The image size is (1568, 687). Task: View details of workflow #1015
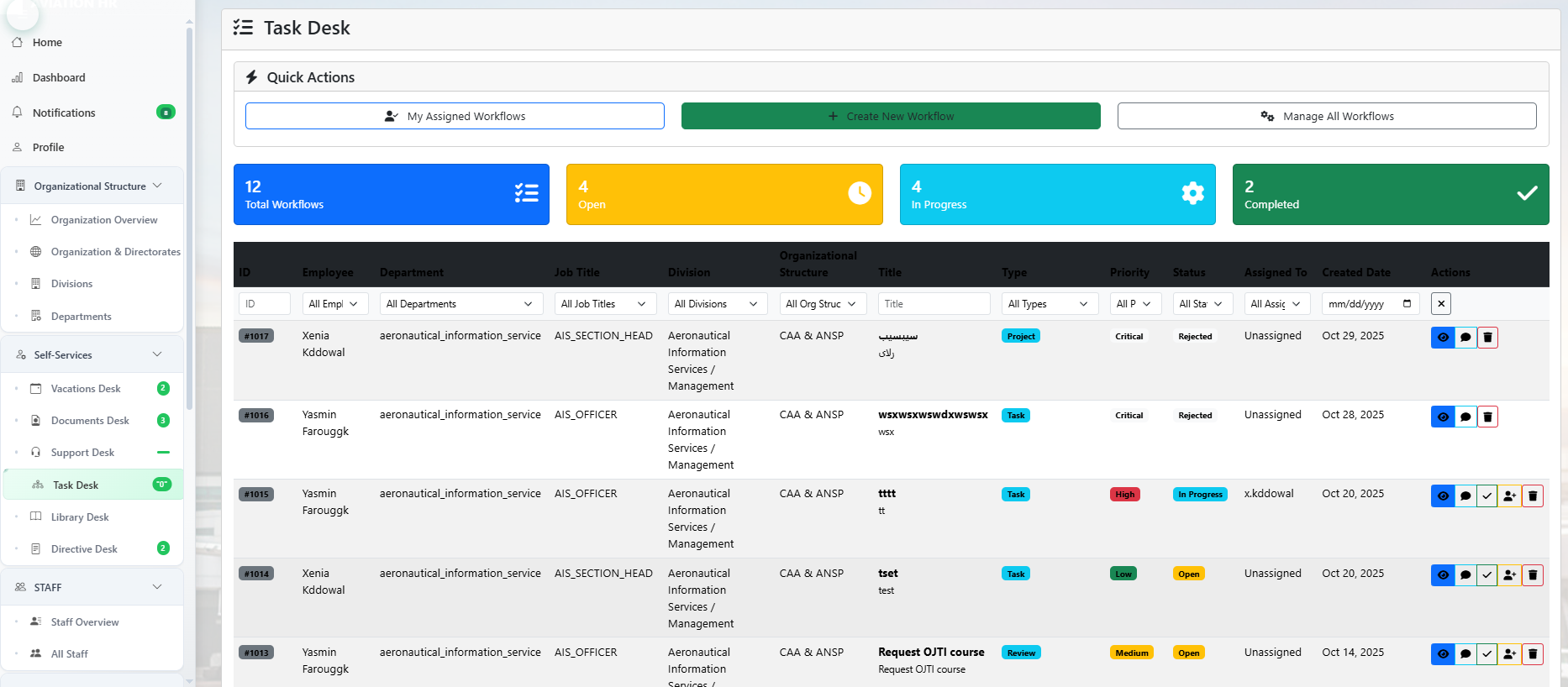tap(1442, 496)
